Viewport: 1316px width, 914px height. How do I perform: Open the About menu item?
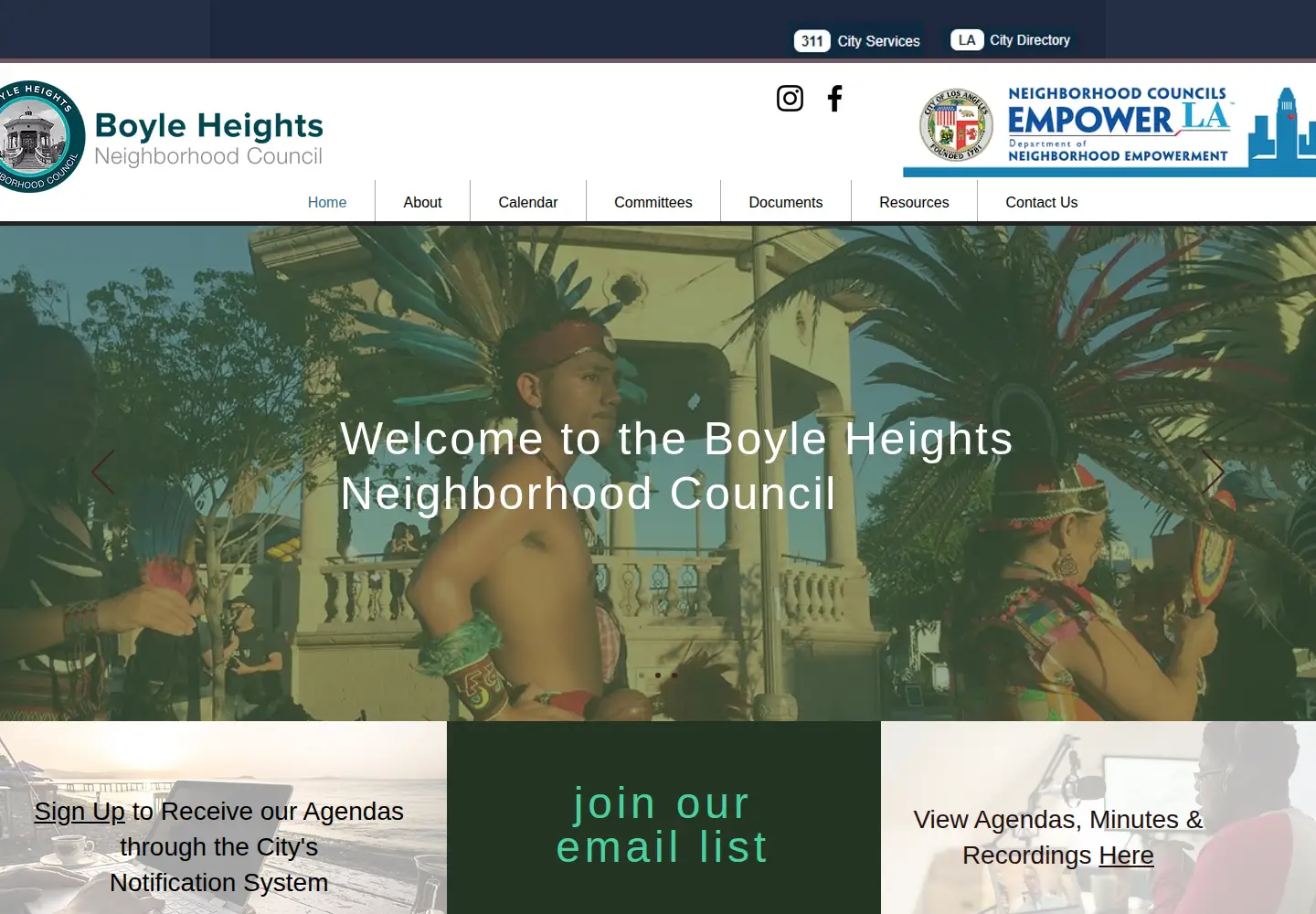[x=422, y=202]
